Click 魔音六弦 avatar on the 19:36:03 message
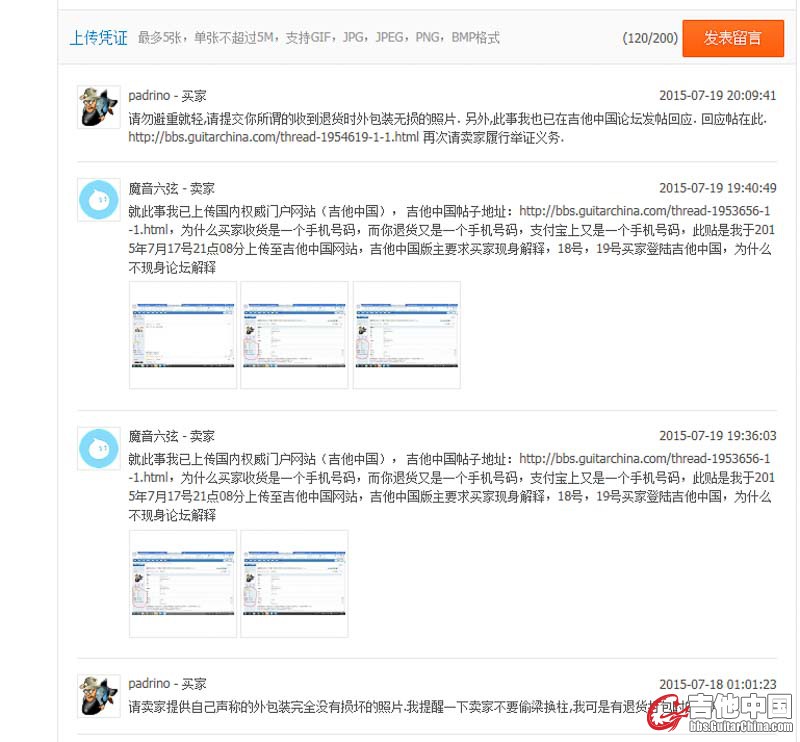The image size is (800, 742). pyautogui.click(x=99, y=448)
